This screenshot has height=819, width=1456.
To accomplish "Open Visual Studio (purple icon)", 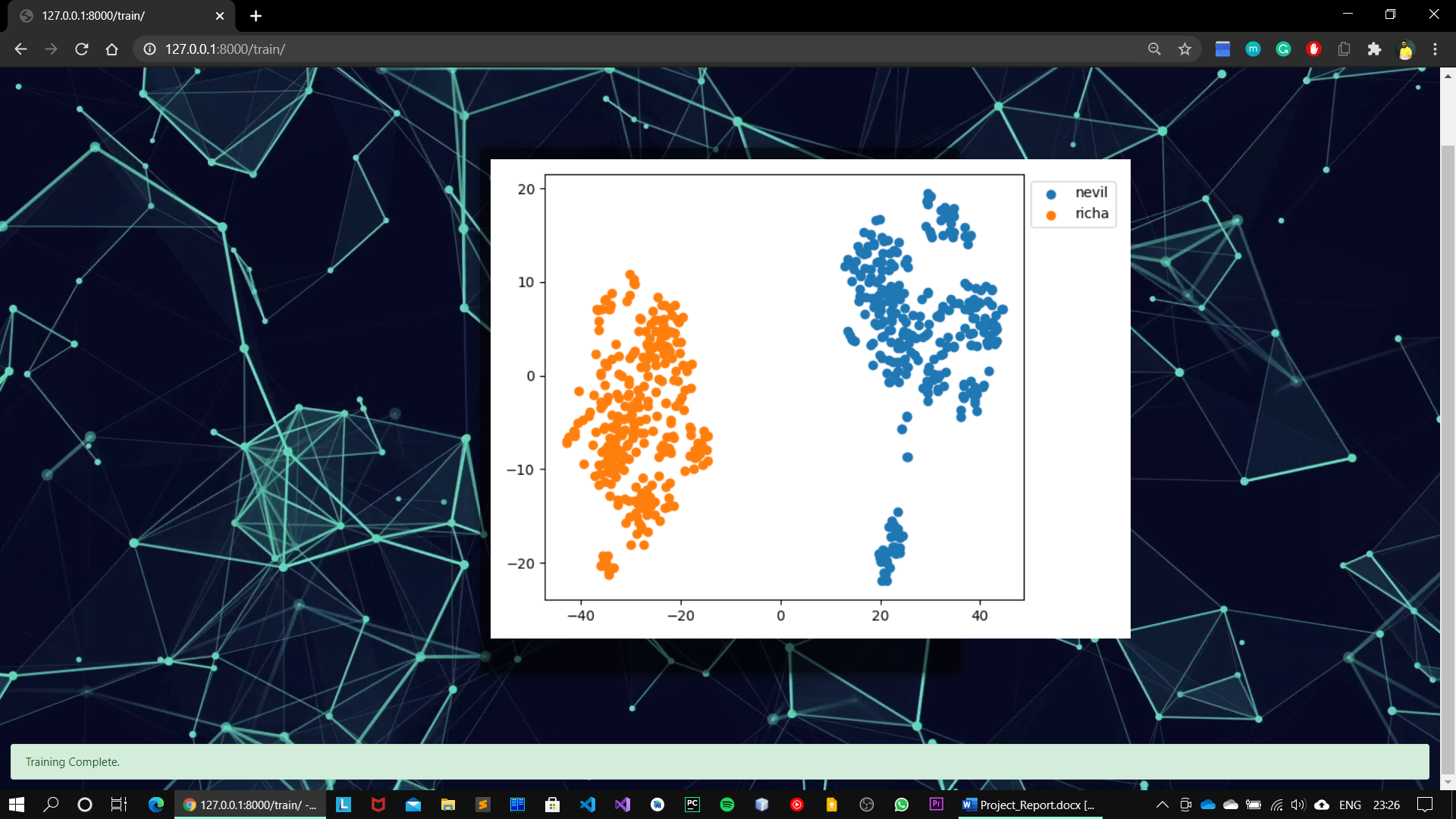I will pyautogui.click(x=623, y=805).
